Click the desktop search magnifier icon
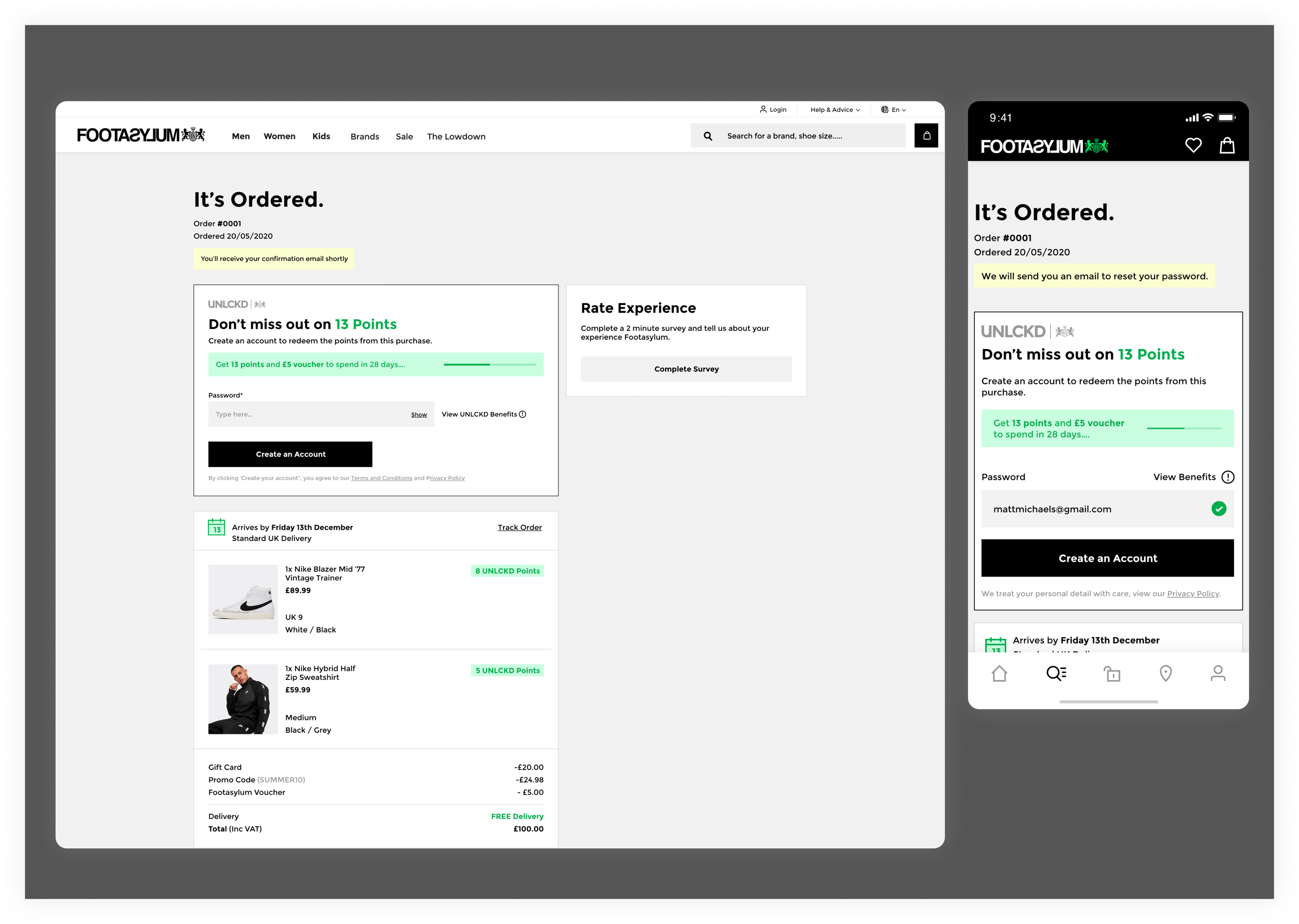The height and width of the screenshot is (924, 1299). click(x=708, y=136)
